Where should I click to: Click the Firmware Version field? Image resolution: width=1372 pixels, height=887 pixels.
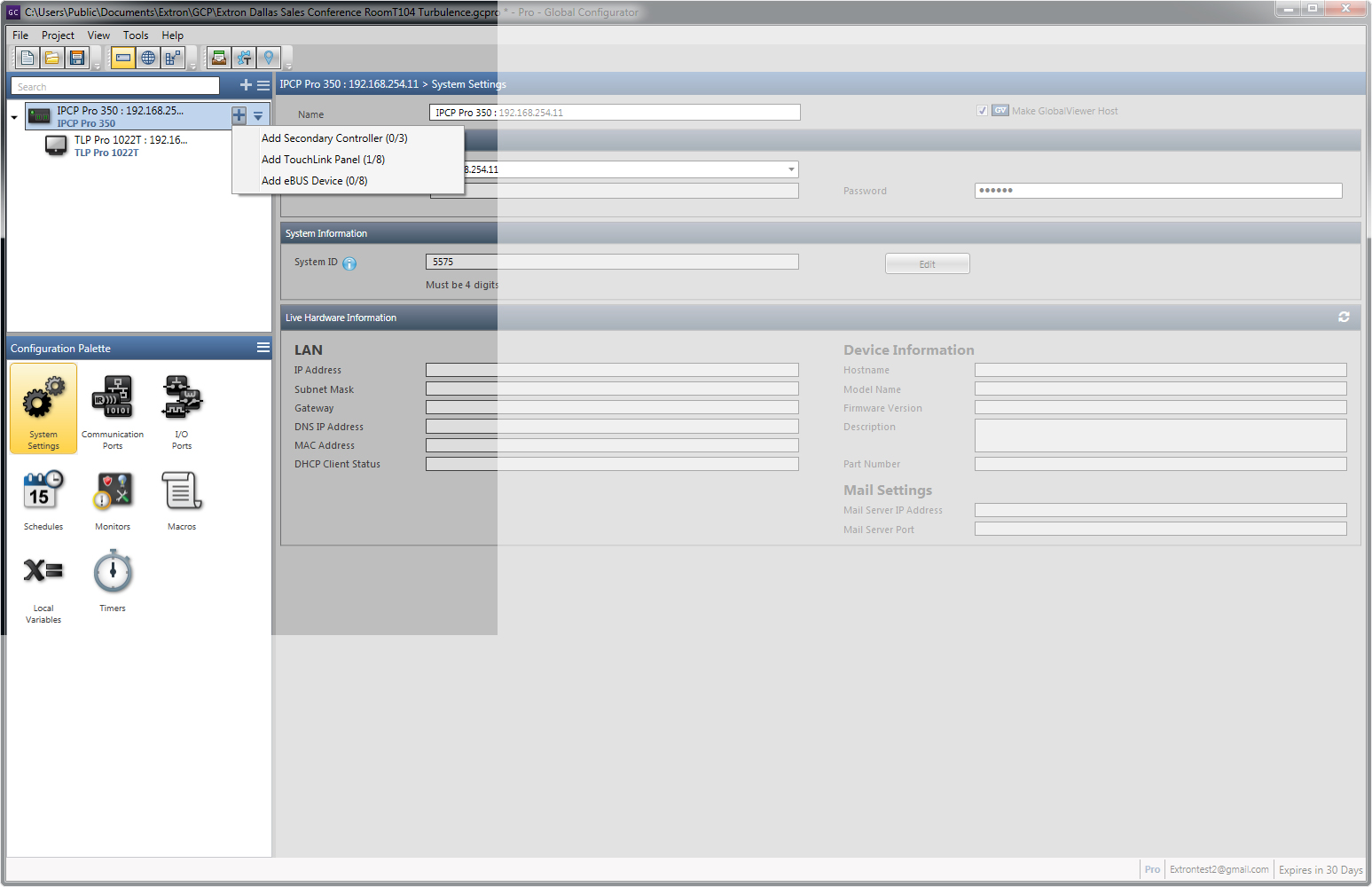1160,407
